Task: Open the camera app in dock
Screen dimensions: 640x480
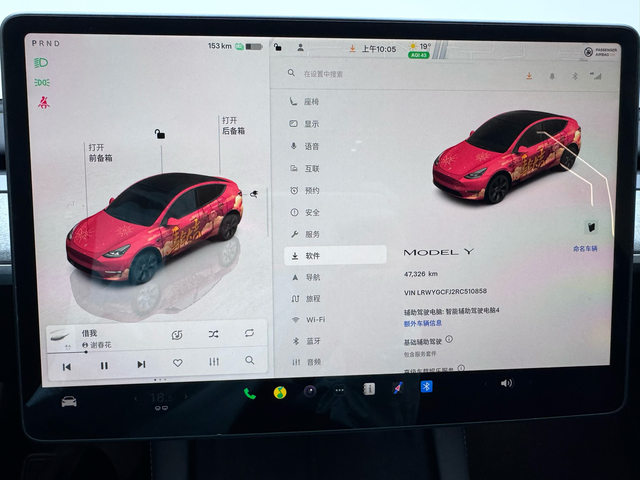Action: pyautogui.click(x=310, y=391)
